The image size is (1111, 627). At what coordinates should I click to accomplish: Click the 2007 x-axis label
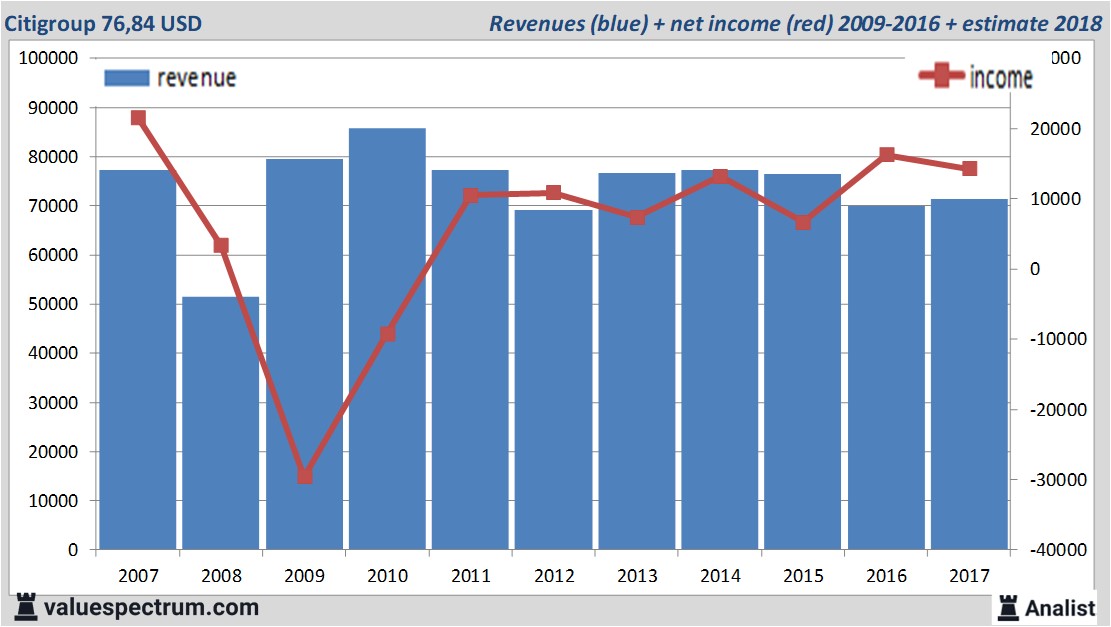coord(138,575)
